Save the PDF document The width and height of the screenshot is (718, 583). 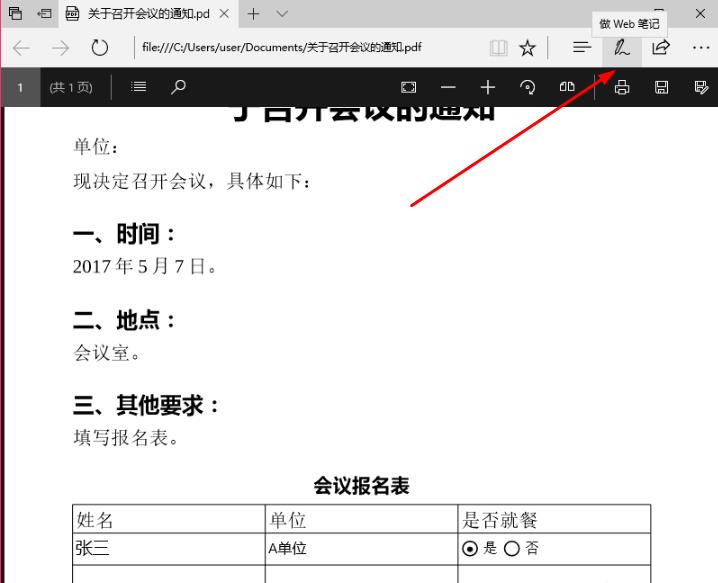click(661, 87)
